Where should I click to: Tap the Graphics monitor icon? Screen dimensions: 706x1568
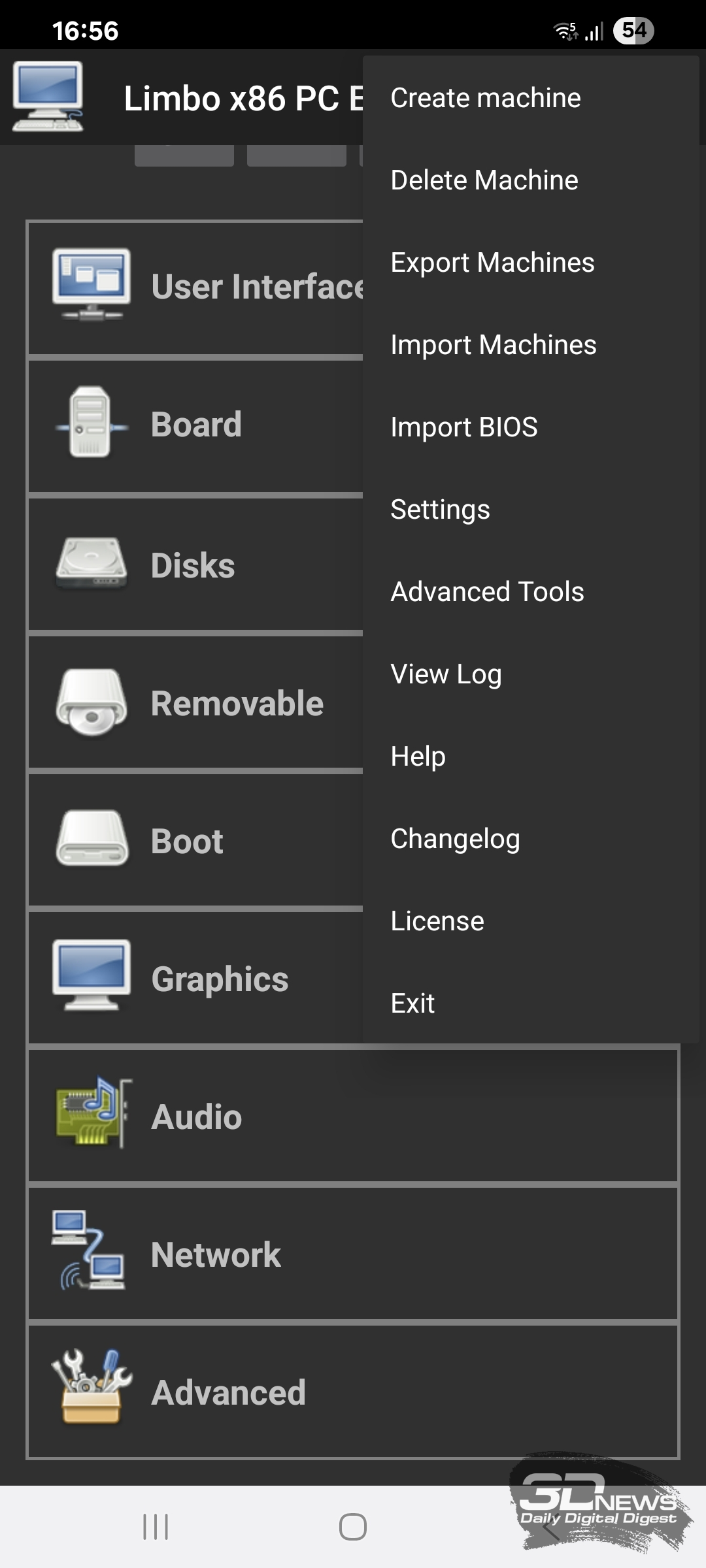92,975
